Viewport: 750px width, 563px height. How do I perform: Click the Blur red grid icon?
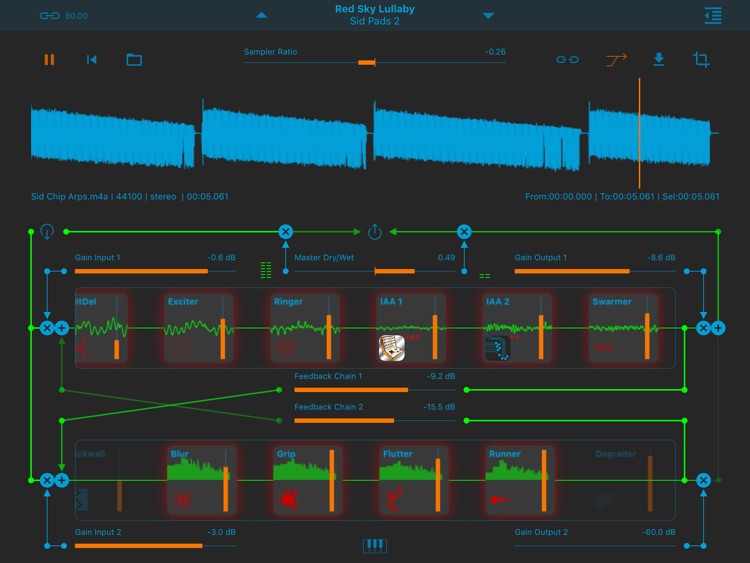182,500
